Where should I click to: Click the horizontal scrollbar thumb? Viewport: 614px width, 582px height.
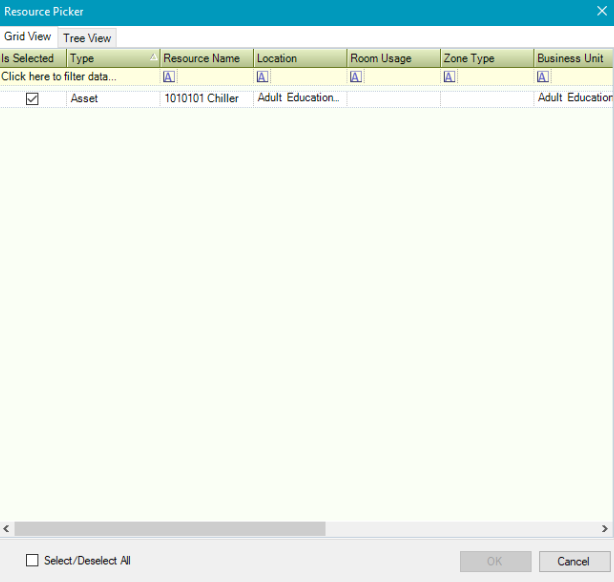[170, 528]
